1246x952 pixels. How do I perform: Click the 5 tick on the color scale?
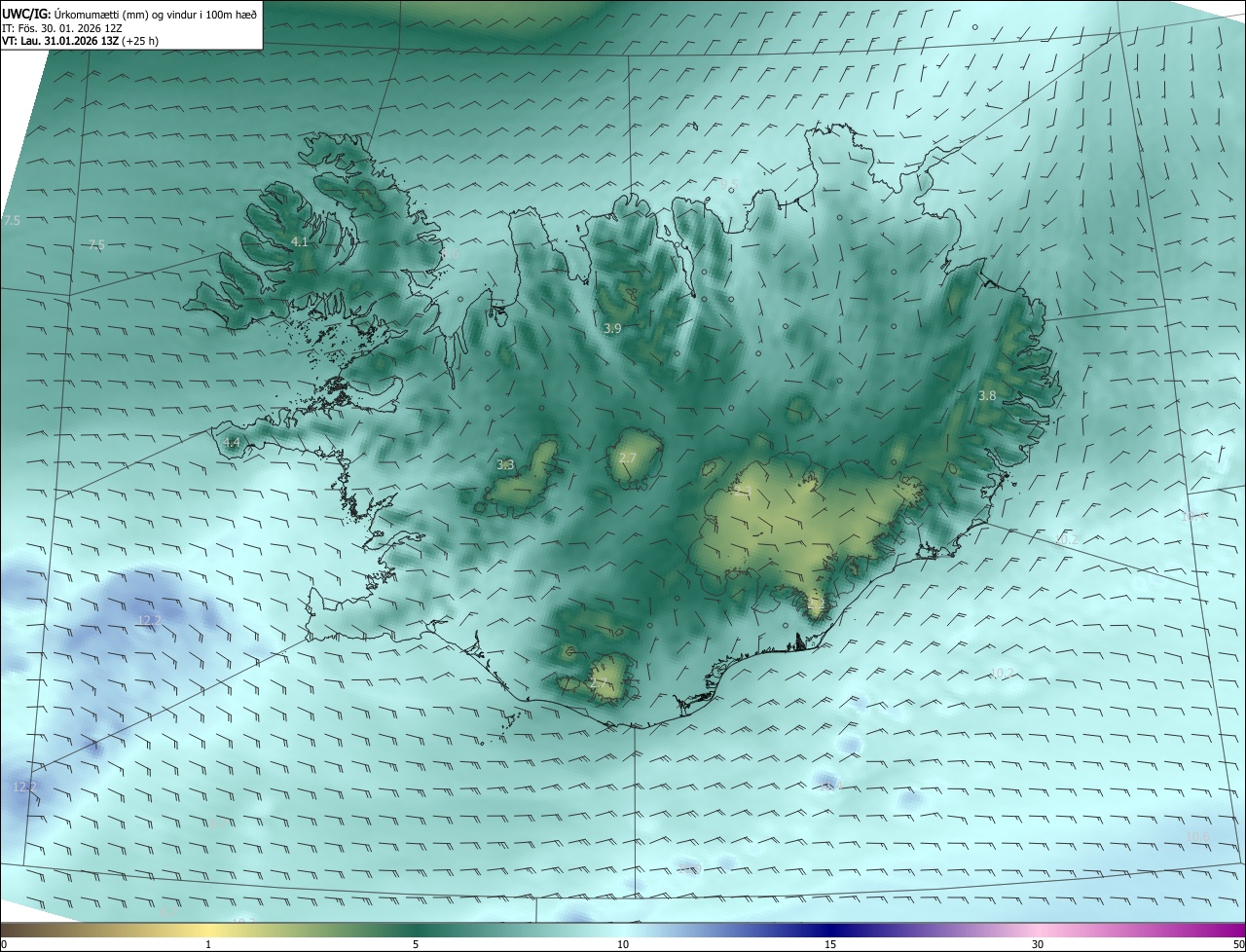point(416,944)
